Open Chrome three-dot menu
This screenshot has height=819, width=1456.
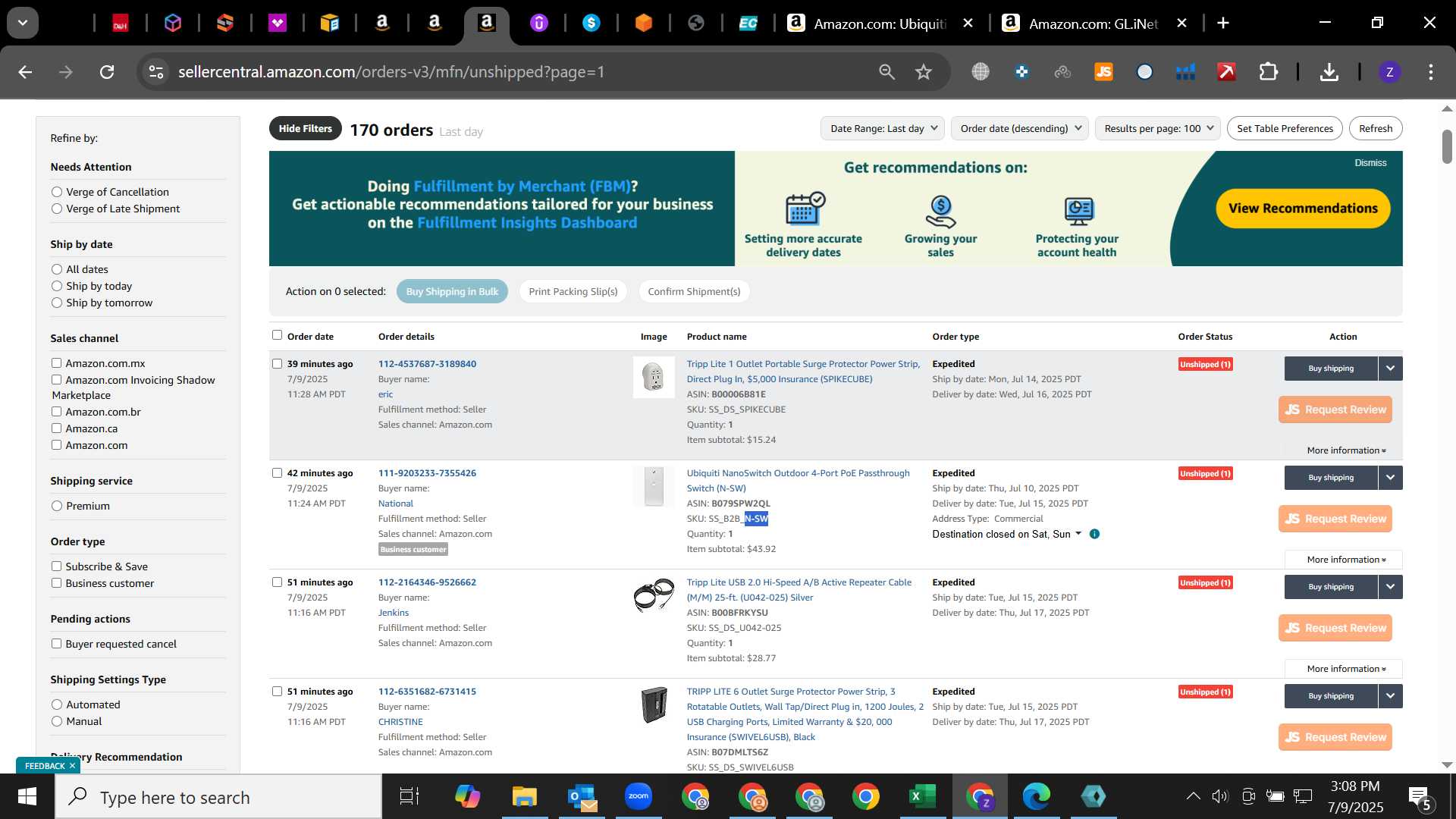point(1431,72)
